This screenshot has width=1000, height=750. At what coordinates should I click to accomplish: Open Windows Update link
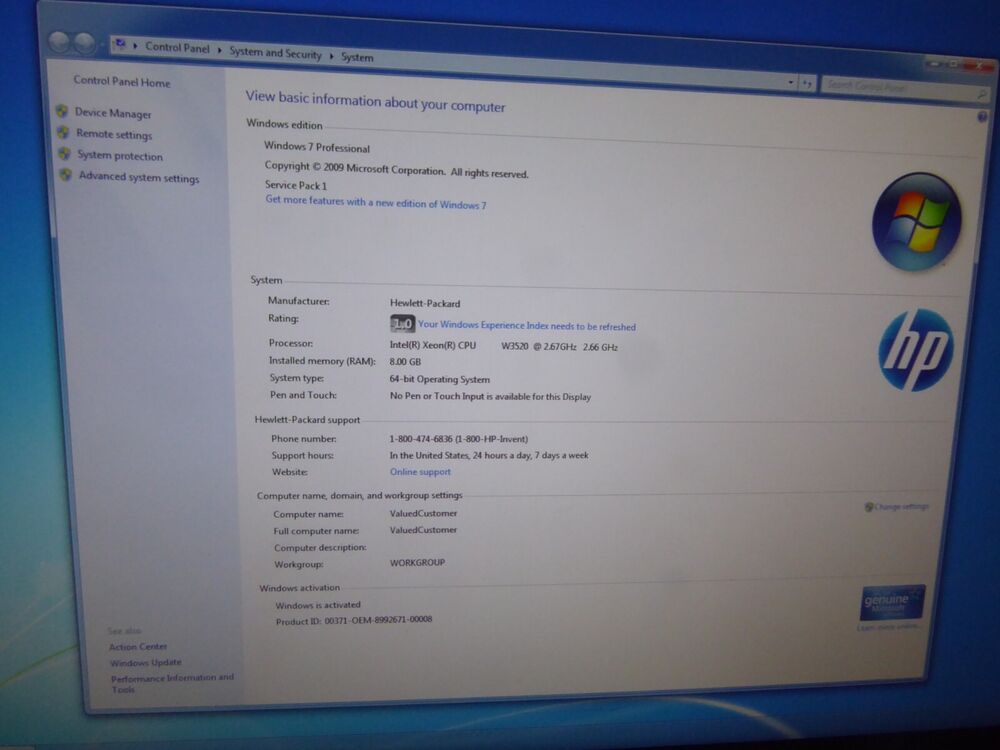coord(145,663)
